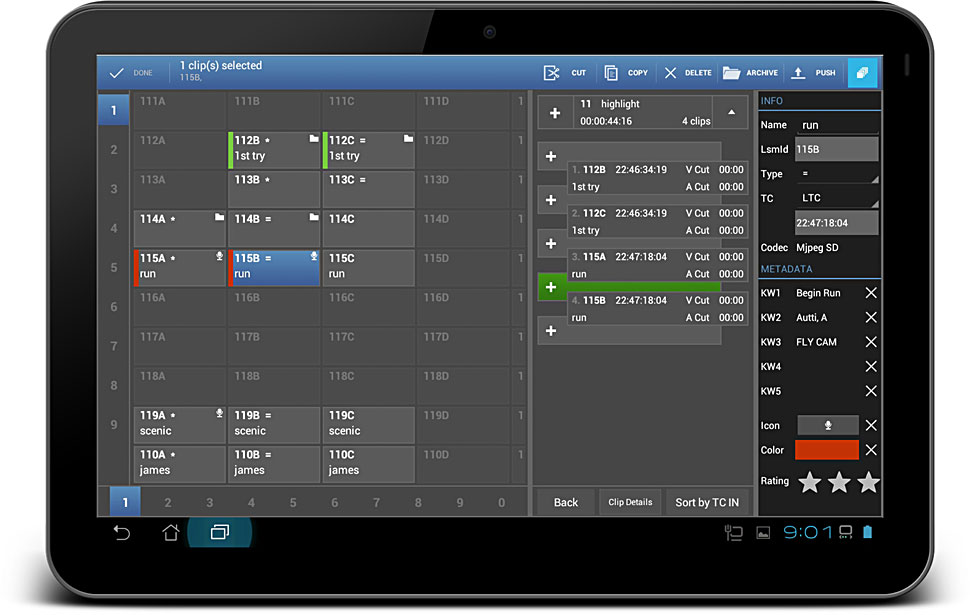
Task: Click the Sort by TC IN button
Action: pos(707,502)
